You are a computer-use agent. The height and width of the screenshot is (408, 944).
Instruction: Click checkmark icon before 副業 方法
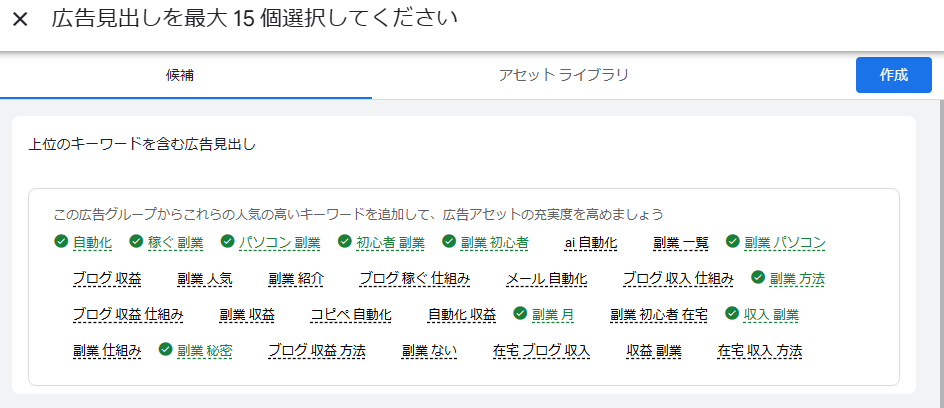tap(758, 278)
